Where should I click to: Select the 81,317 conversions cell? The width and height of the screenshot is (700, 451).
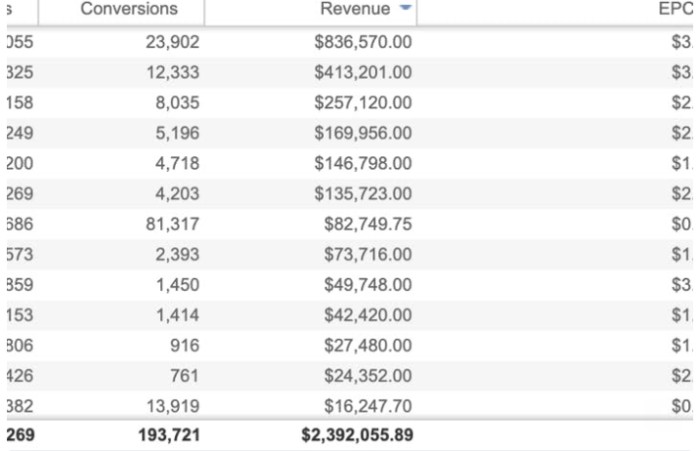click(172, 224)
